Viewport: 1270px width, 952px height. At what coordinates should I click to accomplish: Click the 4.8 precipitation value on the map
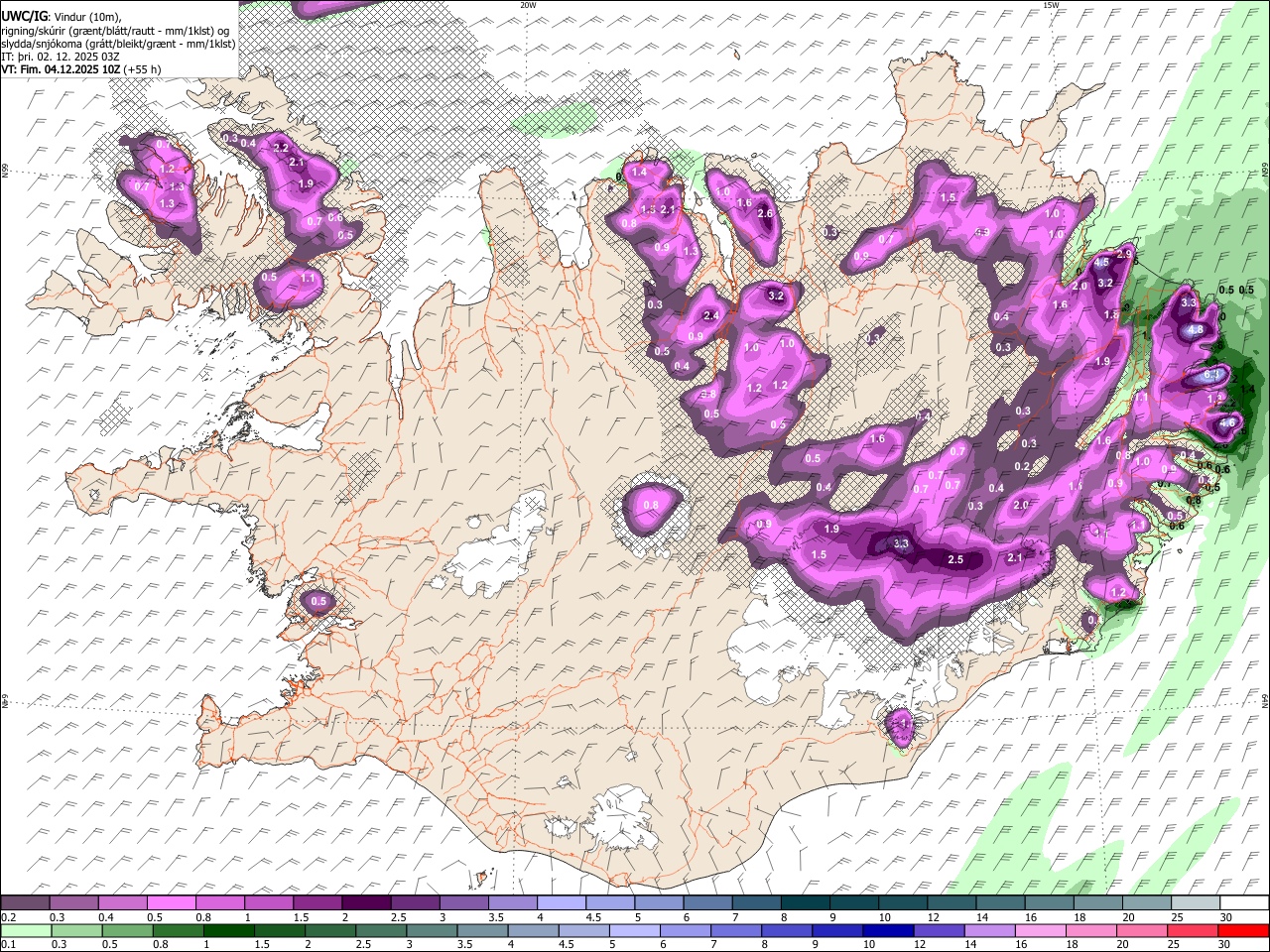pos(1196,330)
